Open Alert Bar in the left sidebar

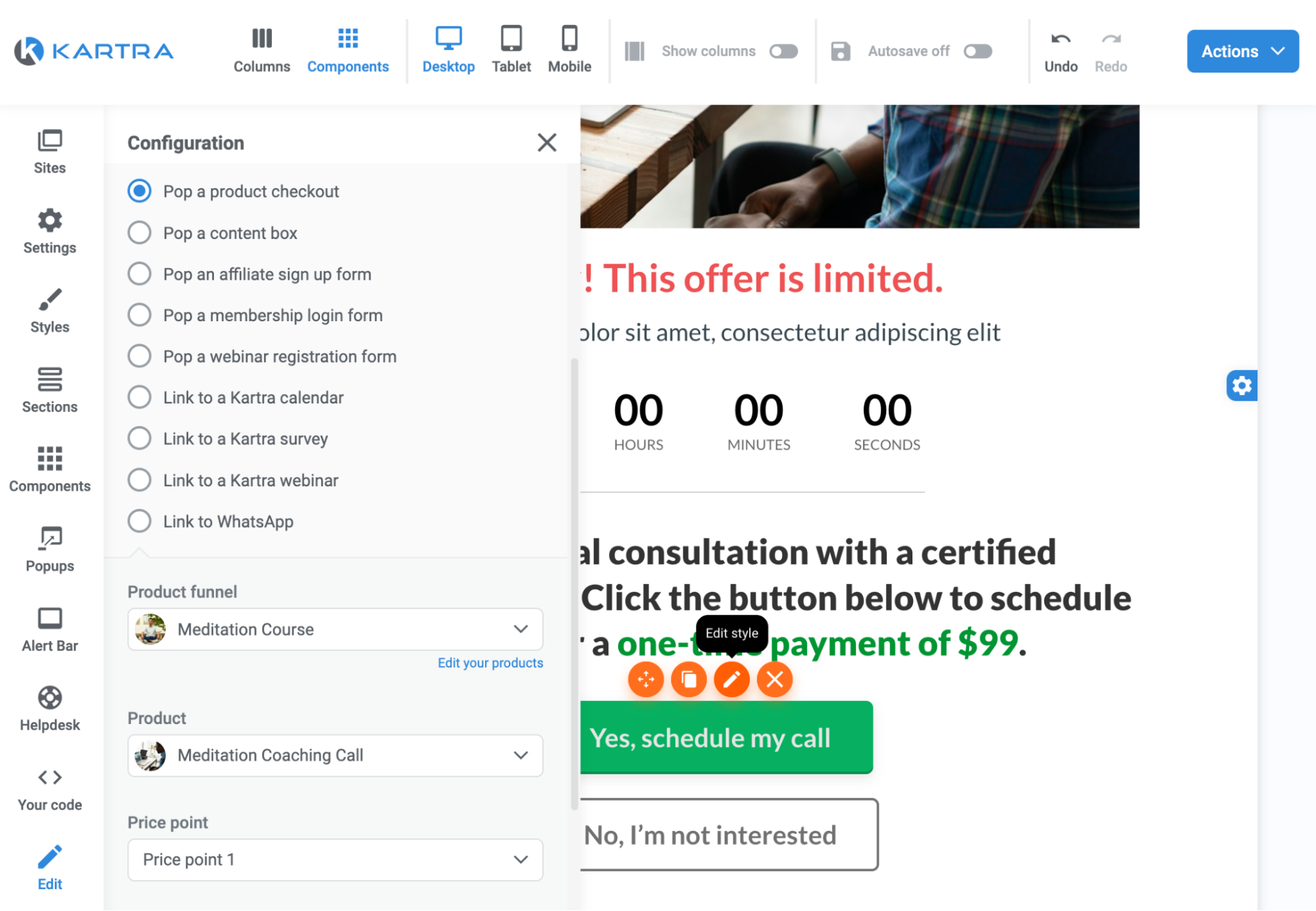(50, 630)
